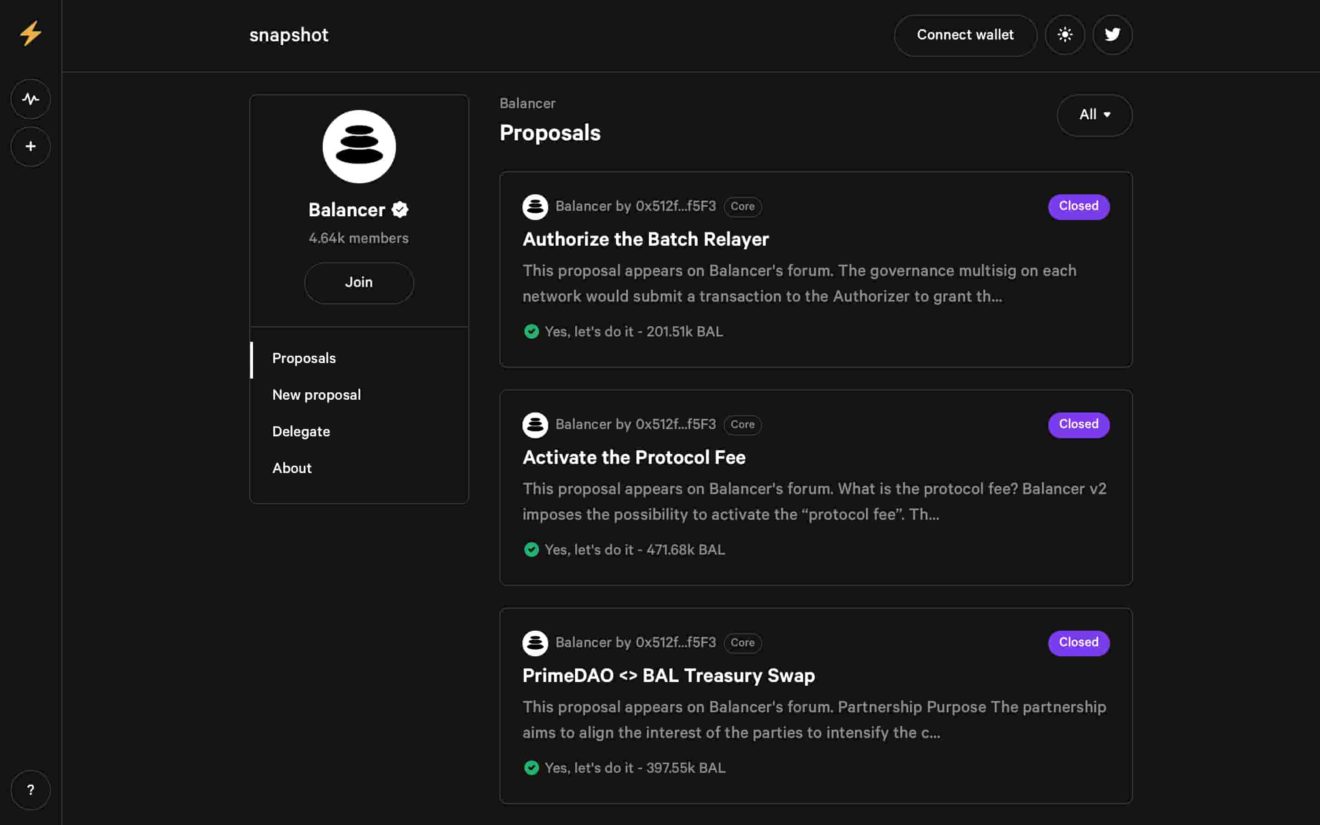
Task: Open the New proposal menu item
Action: tap(316, 395)
